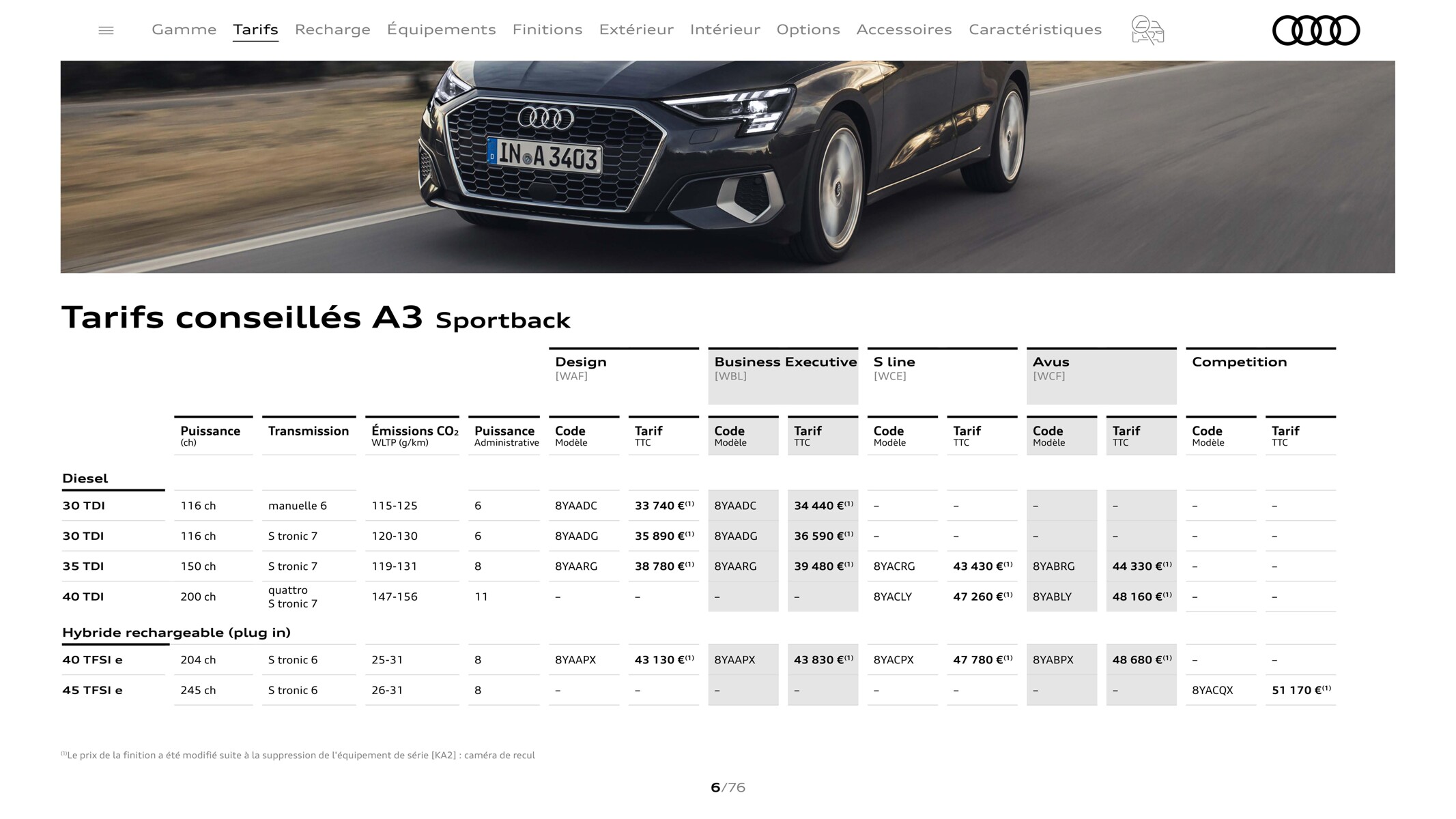The width and height of the screenshot is (1456, 819).
Task: Click the 43 430 € S line price
Action: pyautogui.click(x=983, y=566)
